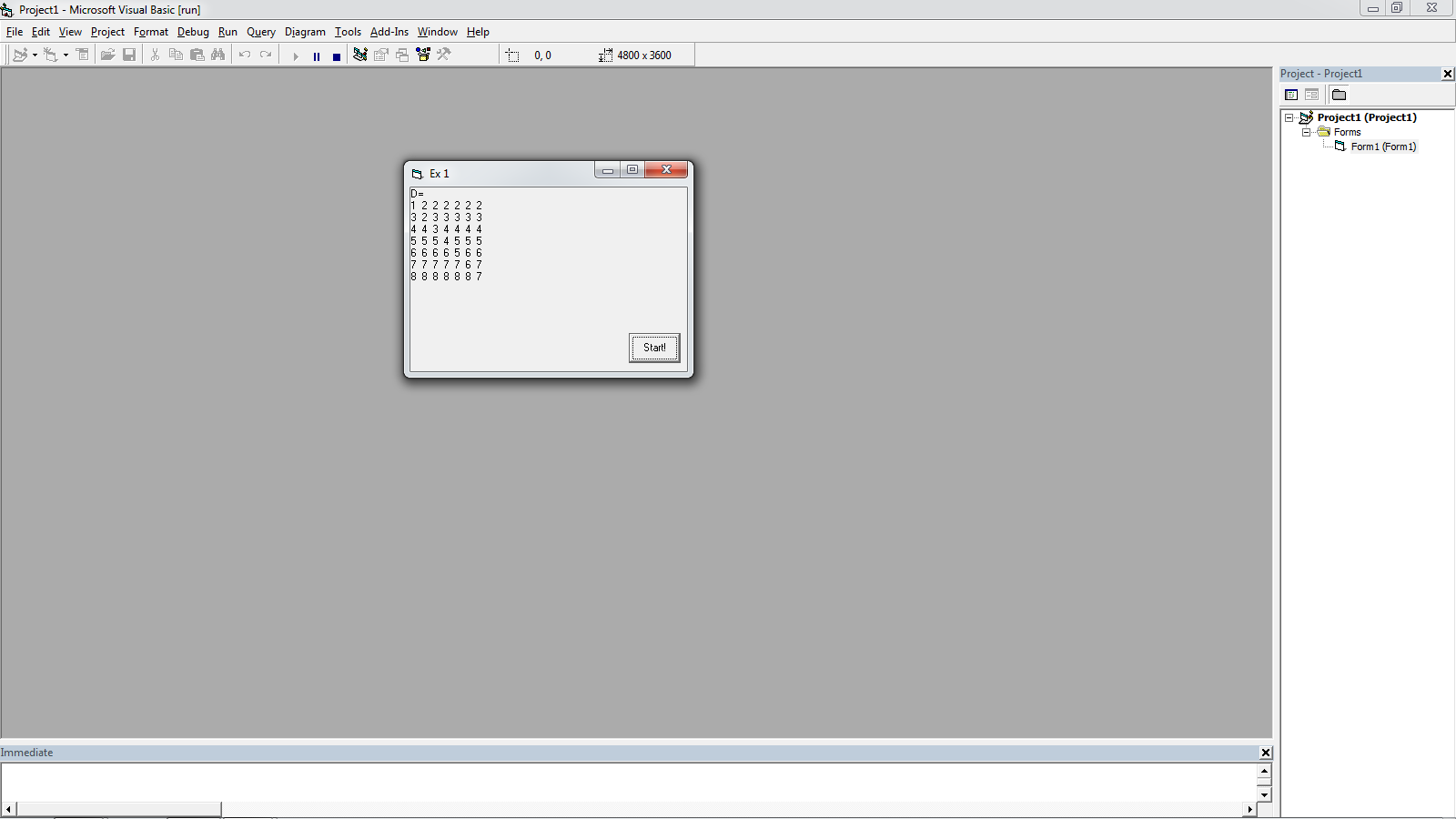
Task: Open the Project menu
Action: point(107,32)
